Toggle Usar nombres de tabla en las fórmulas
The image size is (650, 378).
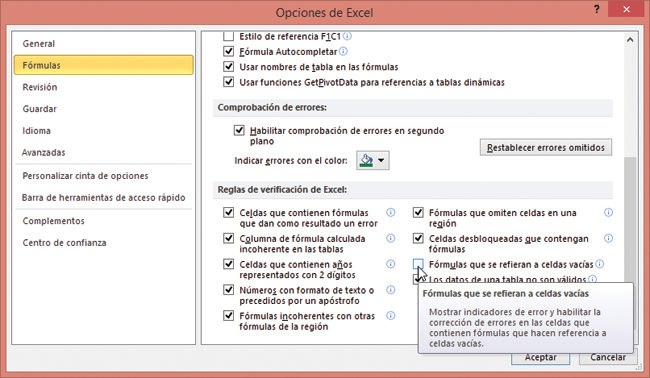(x=228, y=67)
